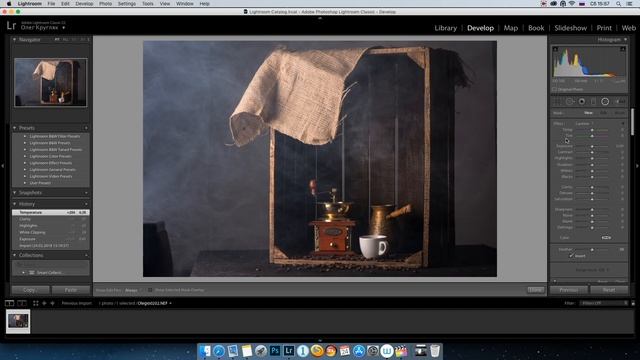Click the Done button in toolbar
This screenshot has width=640, height=360.
536,290
